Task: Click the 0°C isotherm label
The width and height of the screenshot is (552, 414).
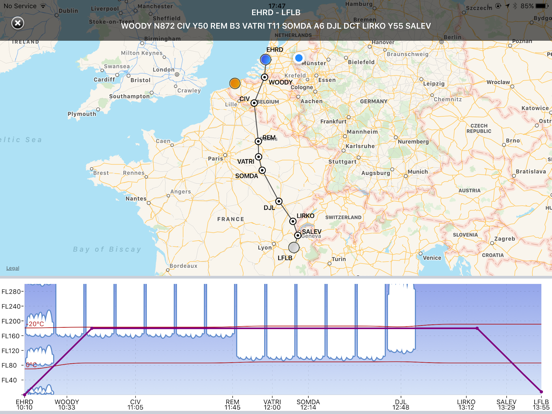Action: pyautogui.click(x=31, y=365)
